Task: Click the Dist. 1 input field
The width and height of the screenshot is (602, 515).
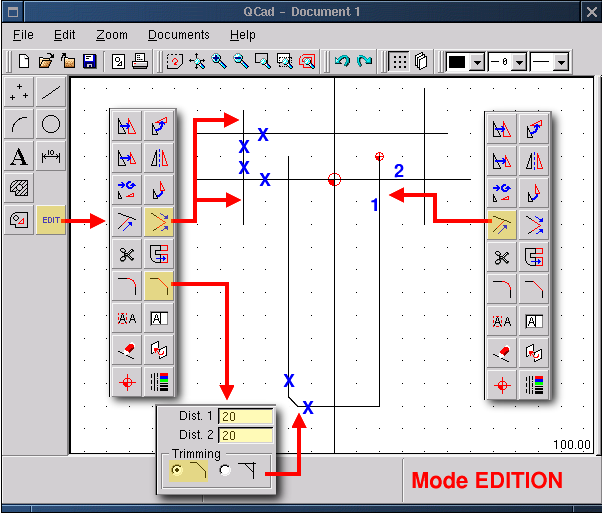Action: point(245,416)
